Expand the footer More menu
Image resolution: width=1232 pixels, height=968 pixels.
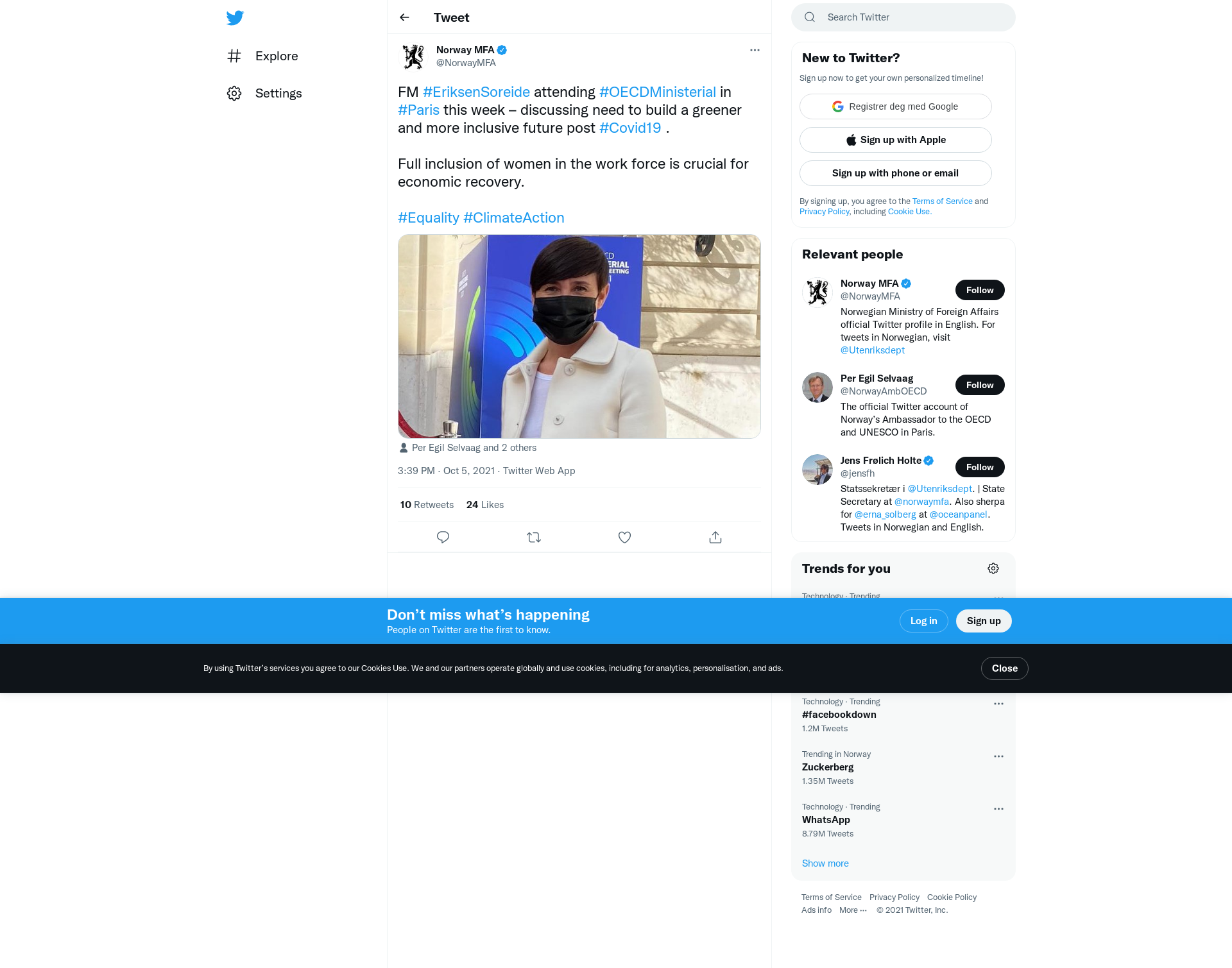click(853, 910)
